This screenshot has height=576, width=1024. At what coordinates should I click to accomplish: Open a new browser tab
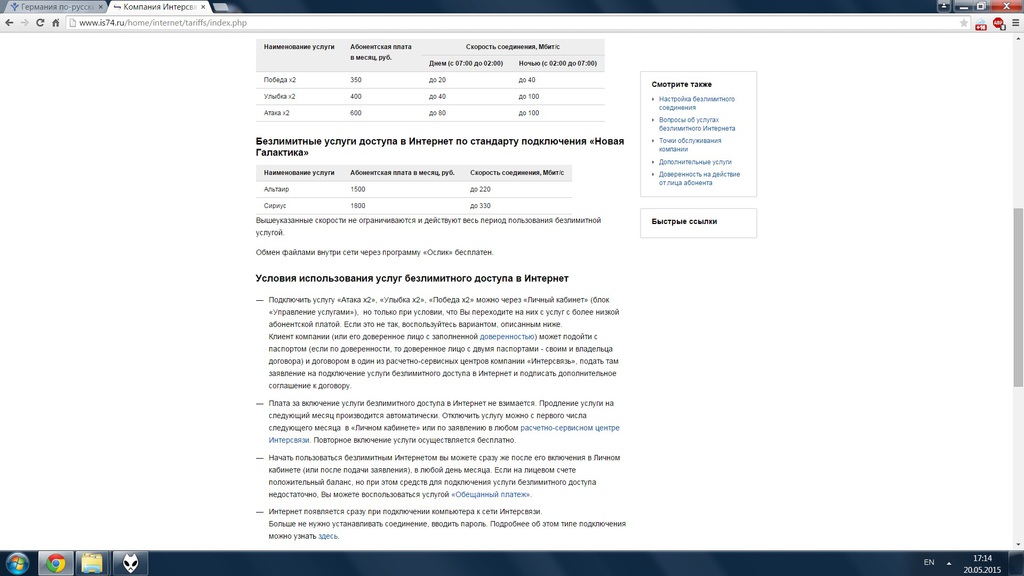[x=221, y=7]
